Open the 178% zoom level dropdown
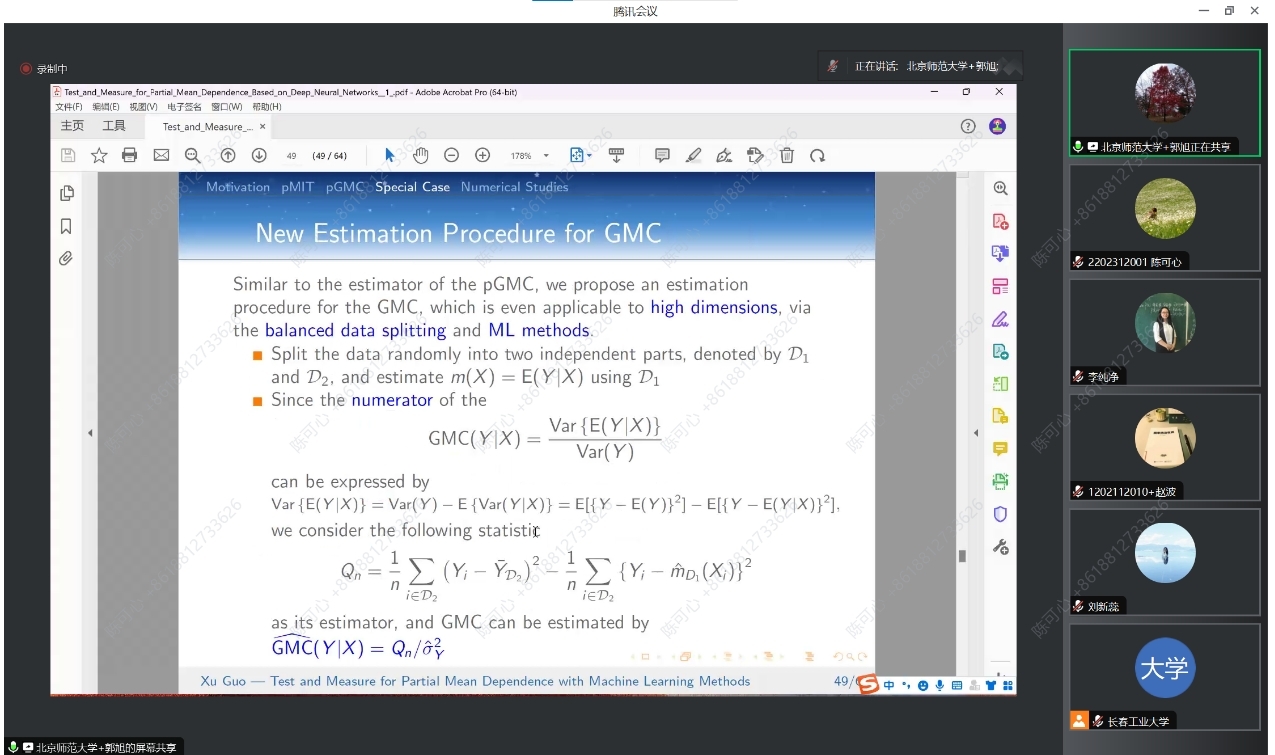Viewport: 1275px width, 755px height. click(546, 156)
